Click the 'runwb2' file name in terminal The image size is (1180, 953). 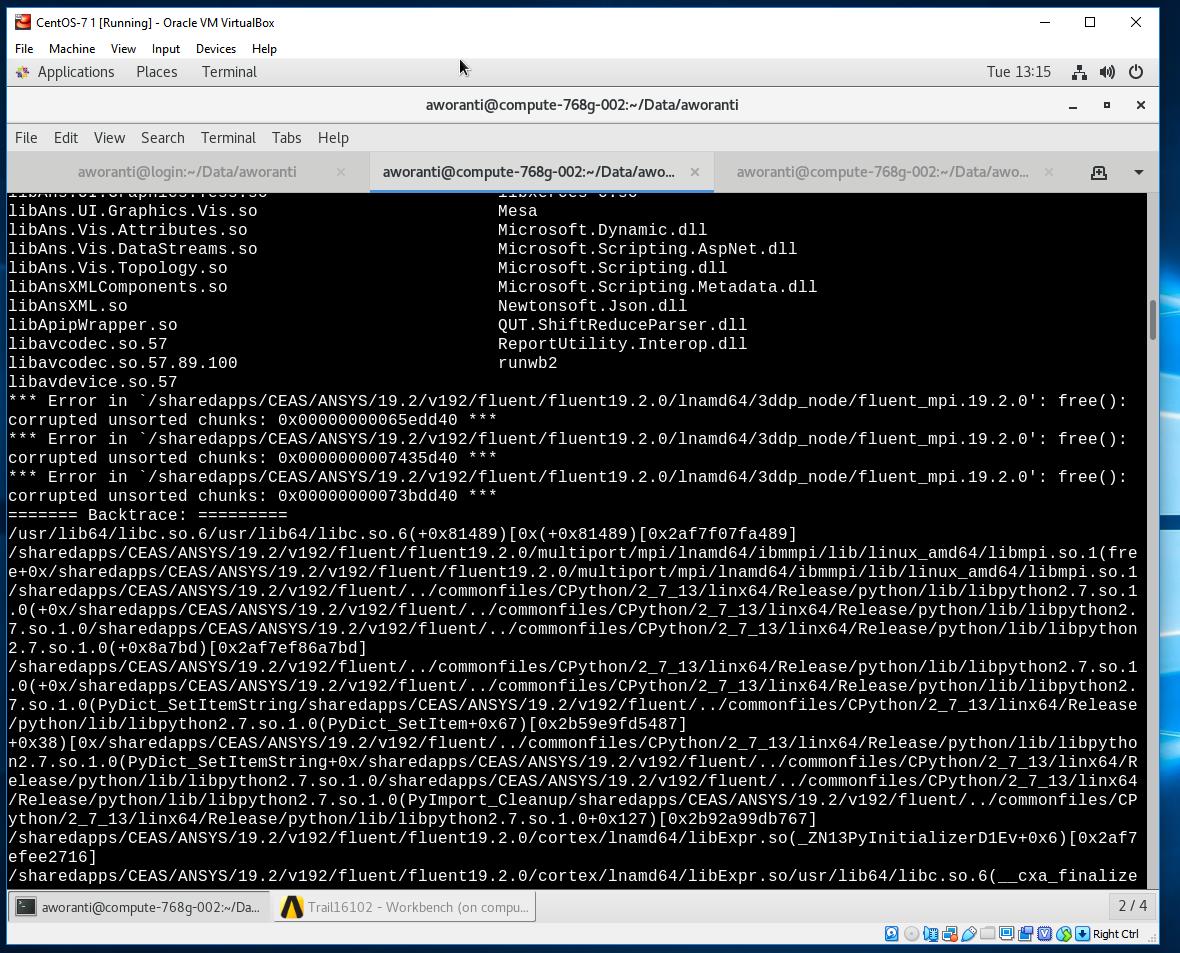point(528,363)
